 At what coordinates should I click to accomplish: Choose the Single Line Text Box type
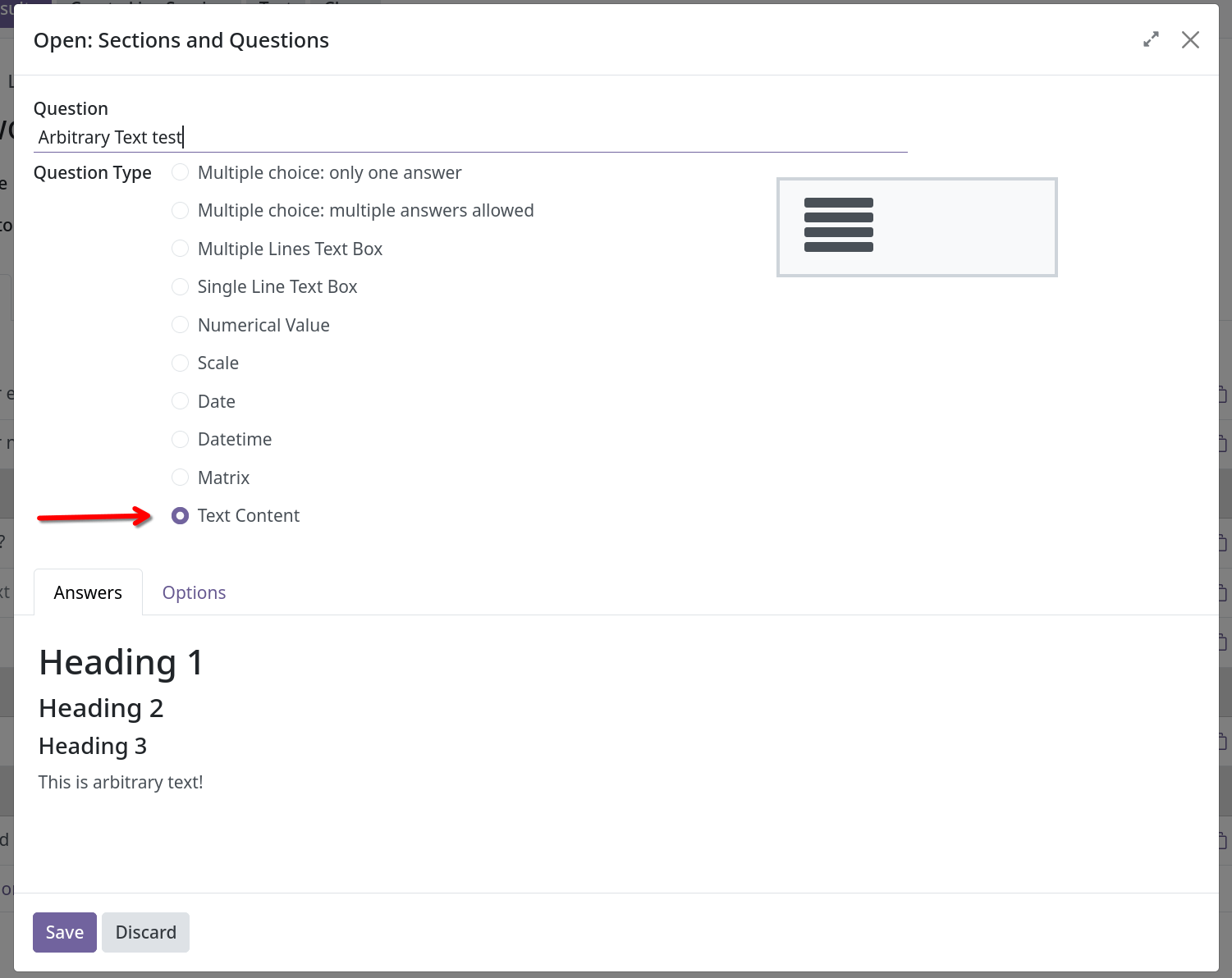point(180,286)
